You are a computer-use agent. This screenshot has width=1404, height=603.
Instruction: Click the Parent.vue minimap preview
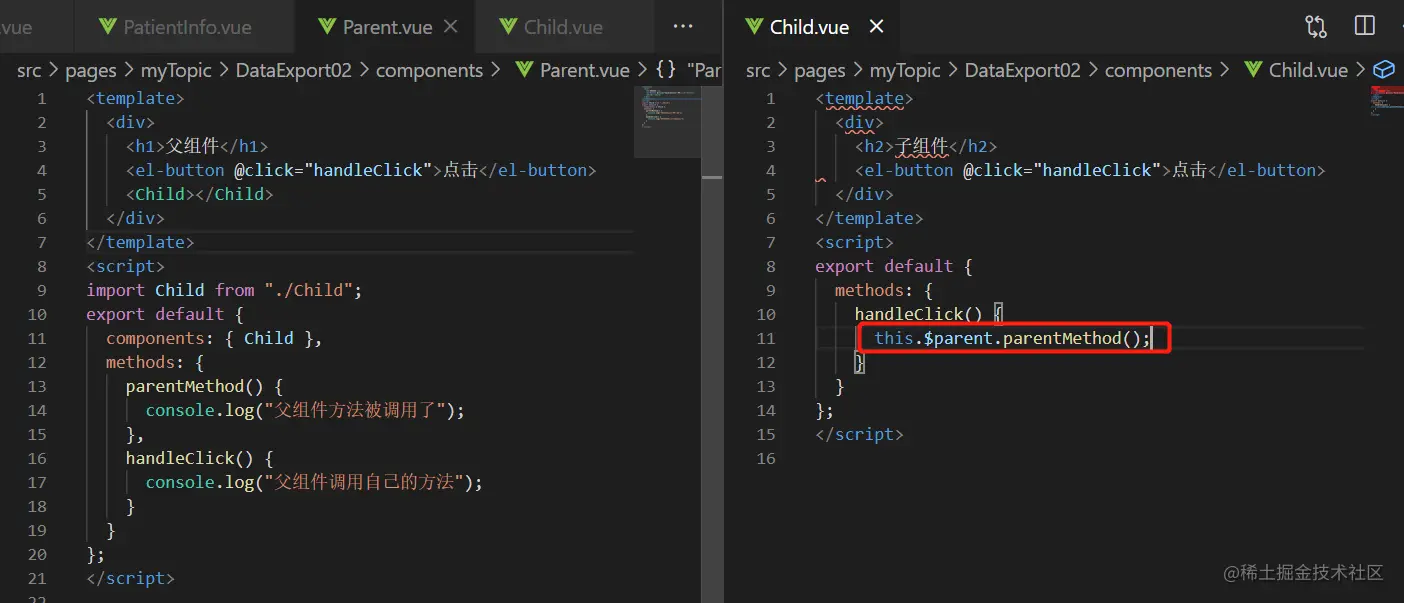(x=667, y=122)
